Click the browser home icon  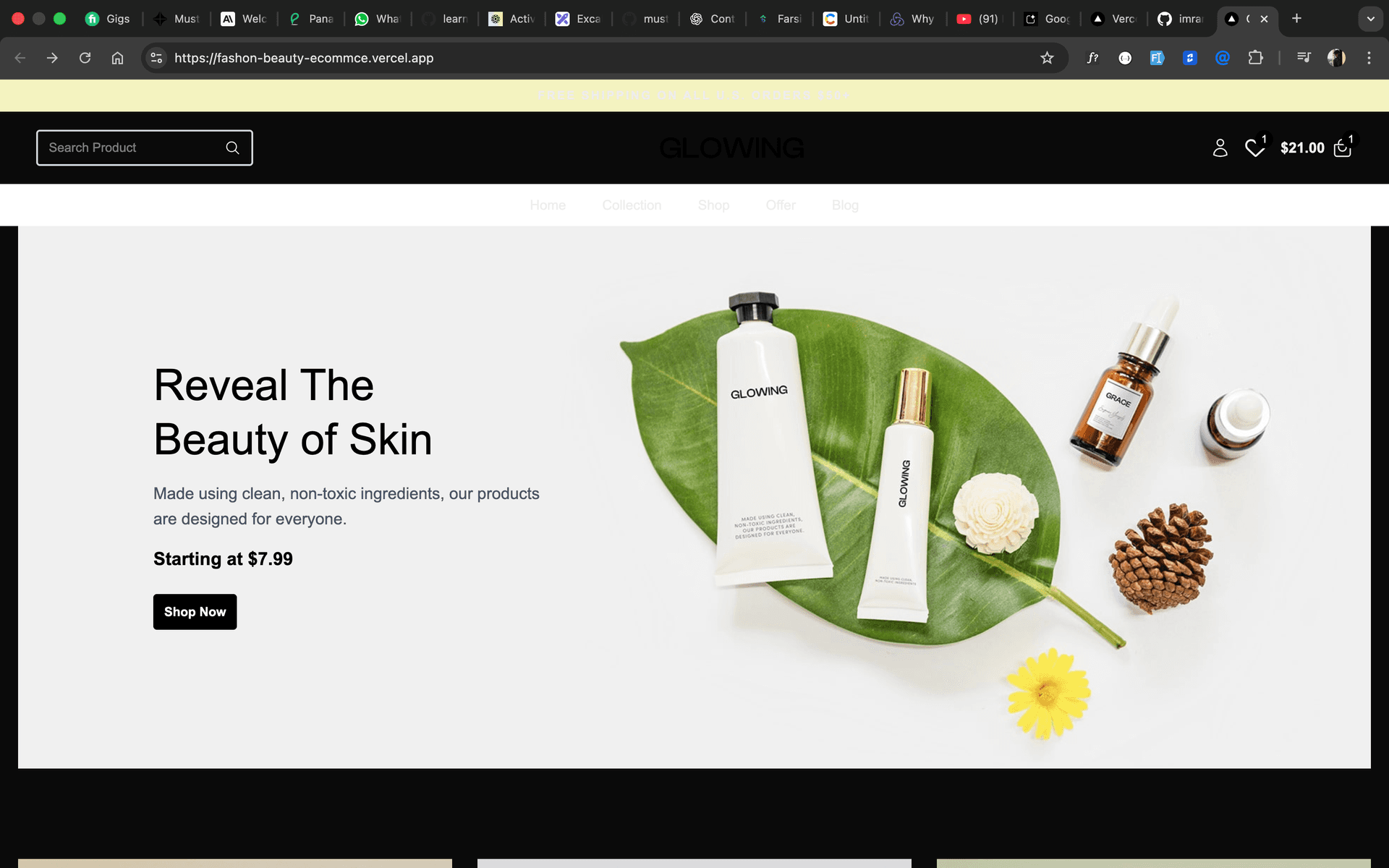point(117,58)
